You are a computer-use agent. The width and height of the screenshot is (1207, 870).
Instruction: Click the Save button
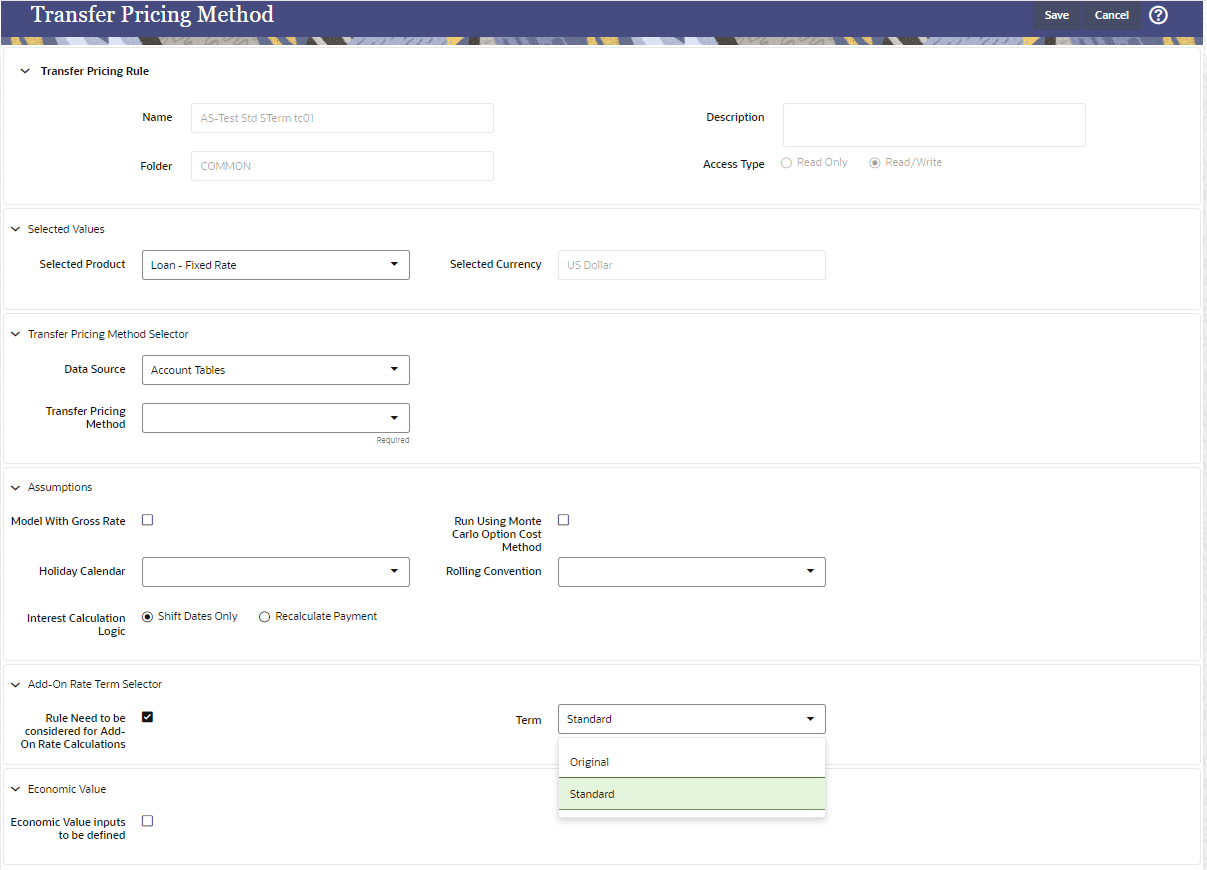click(1057, 15)
